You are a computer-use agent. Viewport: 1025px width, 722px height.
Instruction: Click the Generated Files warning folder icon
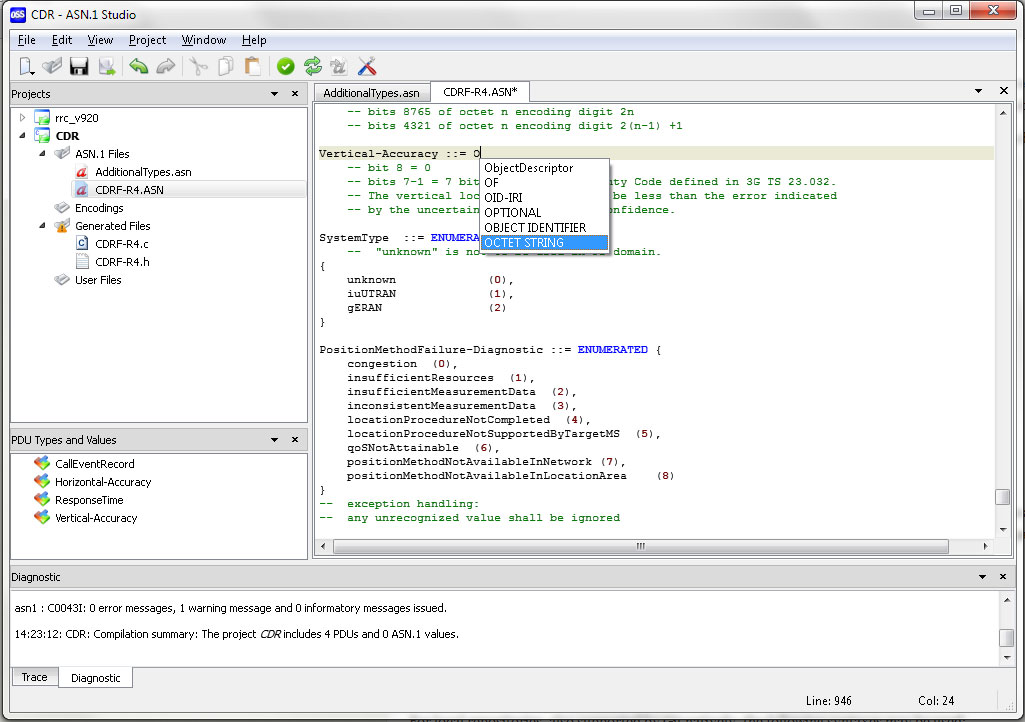pyautogui.click(x=62, y=226)
